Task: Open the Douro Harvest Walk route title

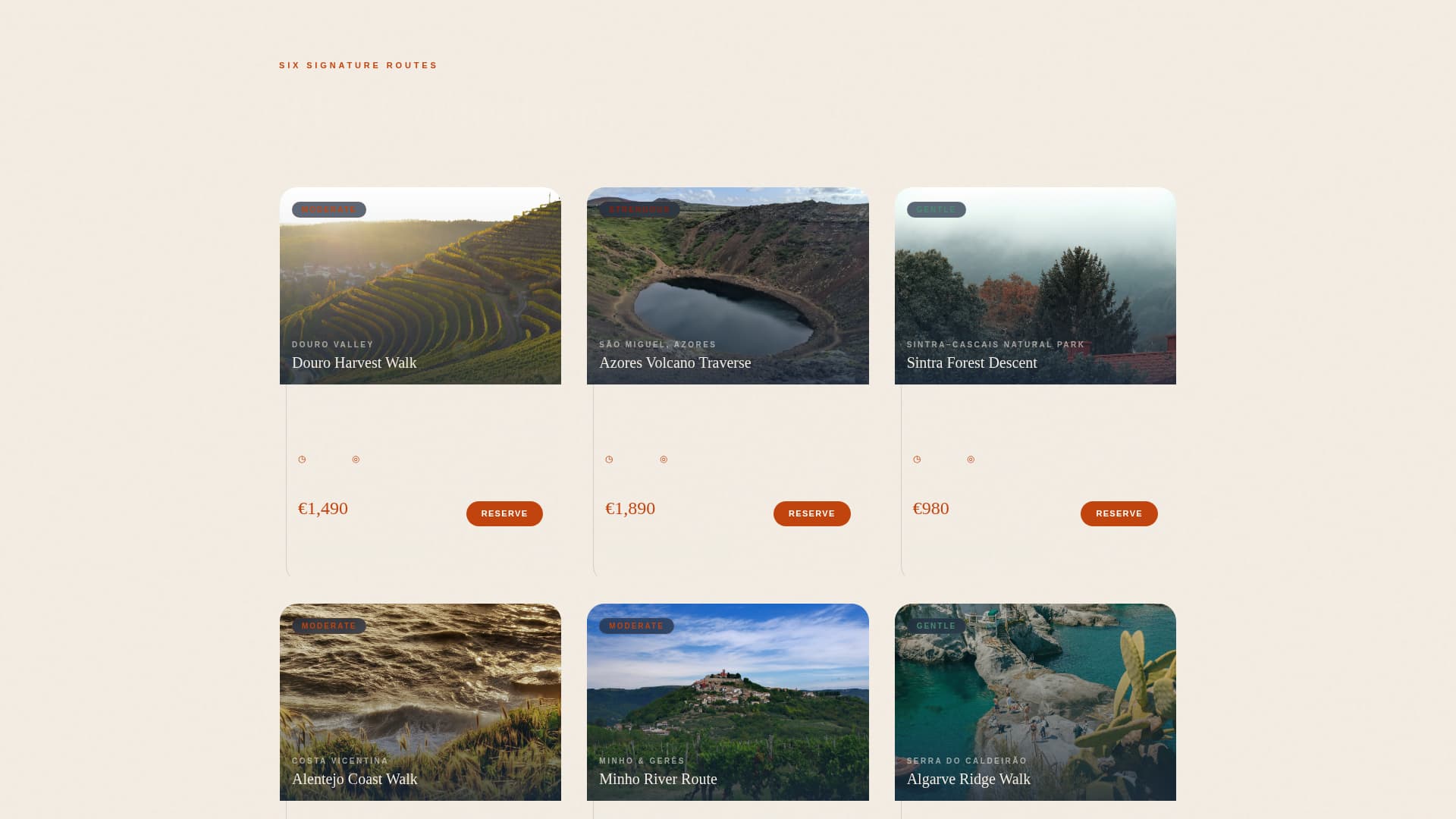Action: [x=354, y=362]
